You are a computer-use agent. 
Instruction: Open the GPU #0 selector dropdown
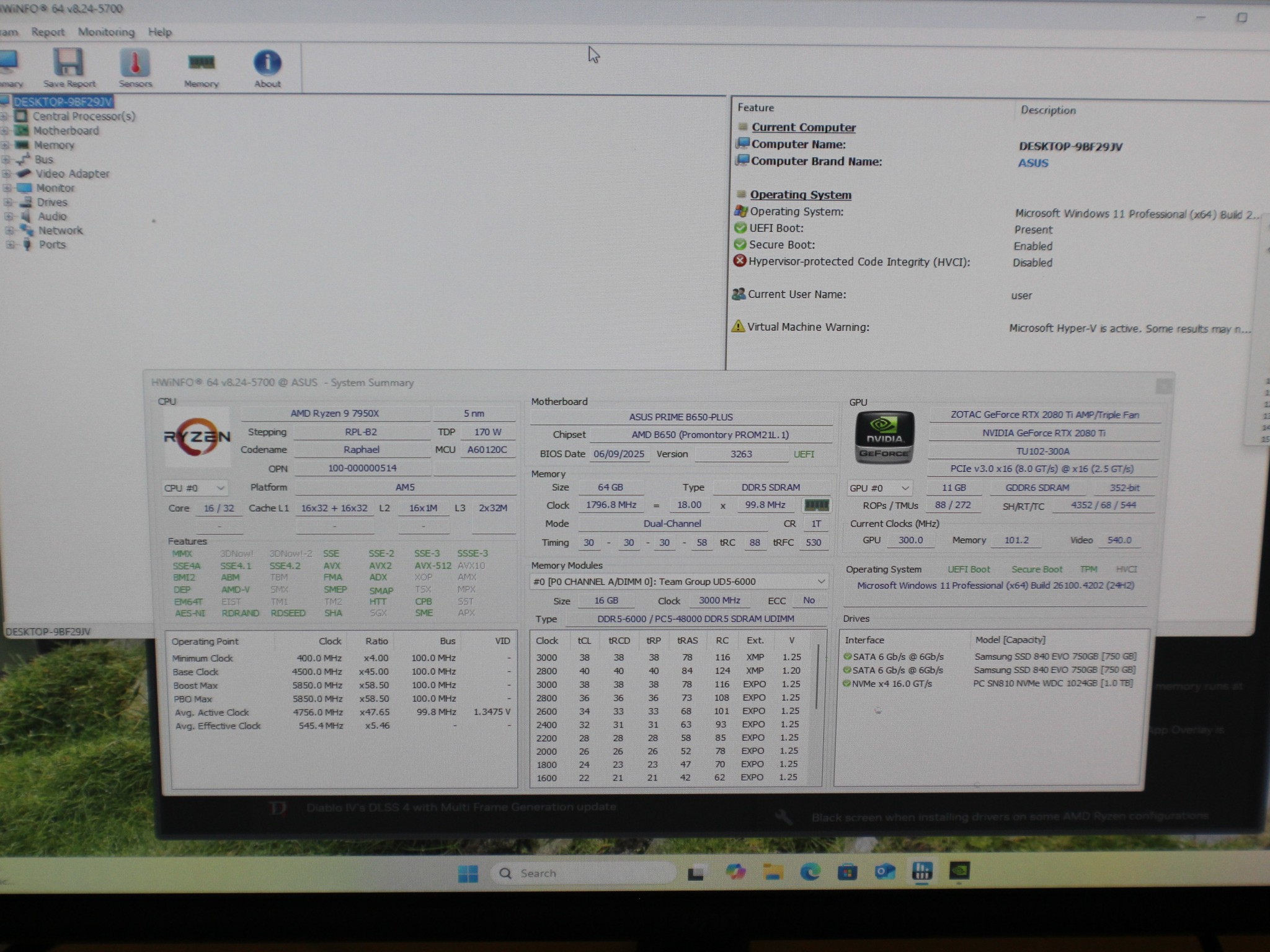coord(879,488)
